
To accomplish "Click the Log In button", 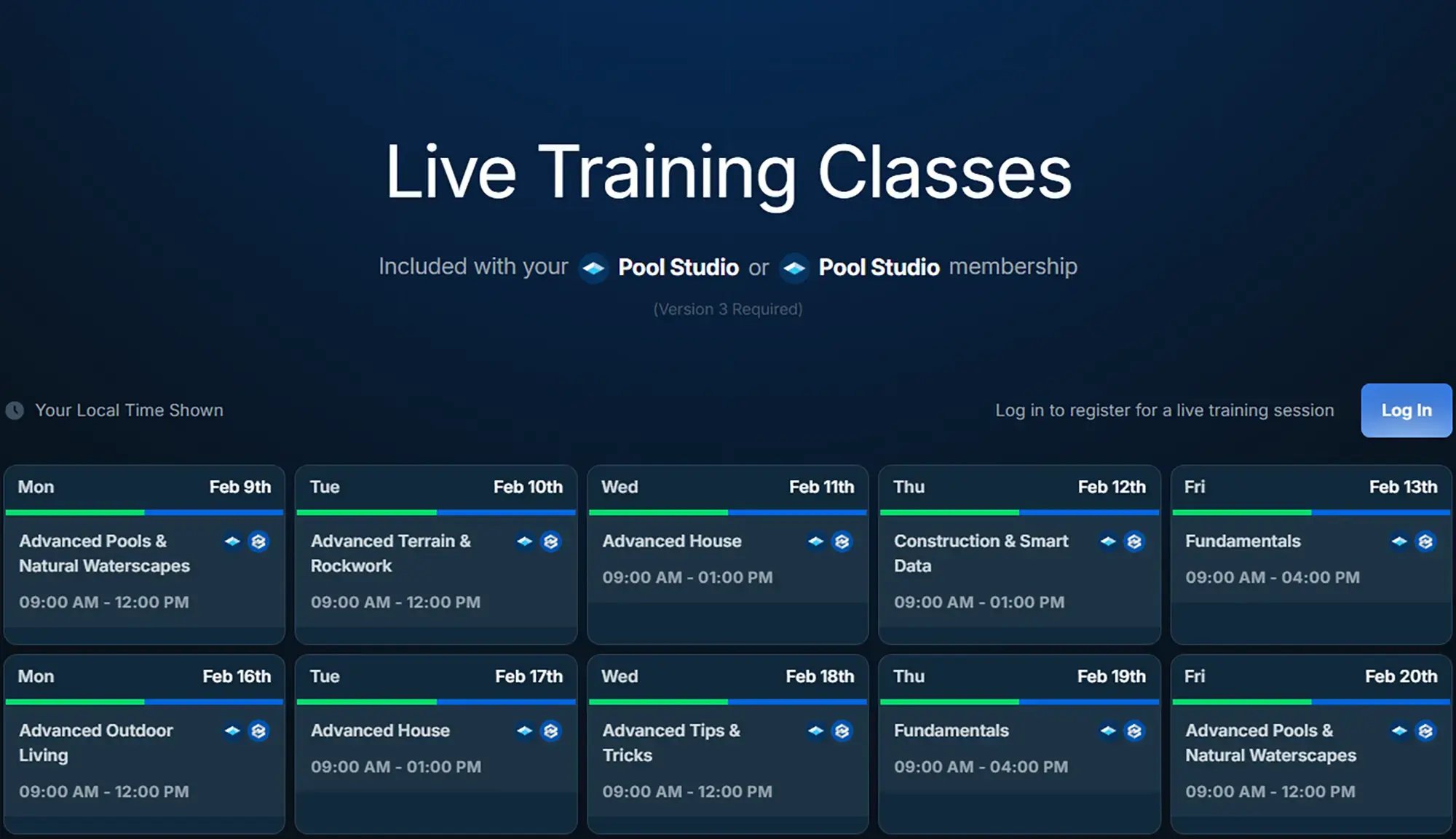I will (x=1406, y=410).
